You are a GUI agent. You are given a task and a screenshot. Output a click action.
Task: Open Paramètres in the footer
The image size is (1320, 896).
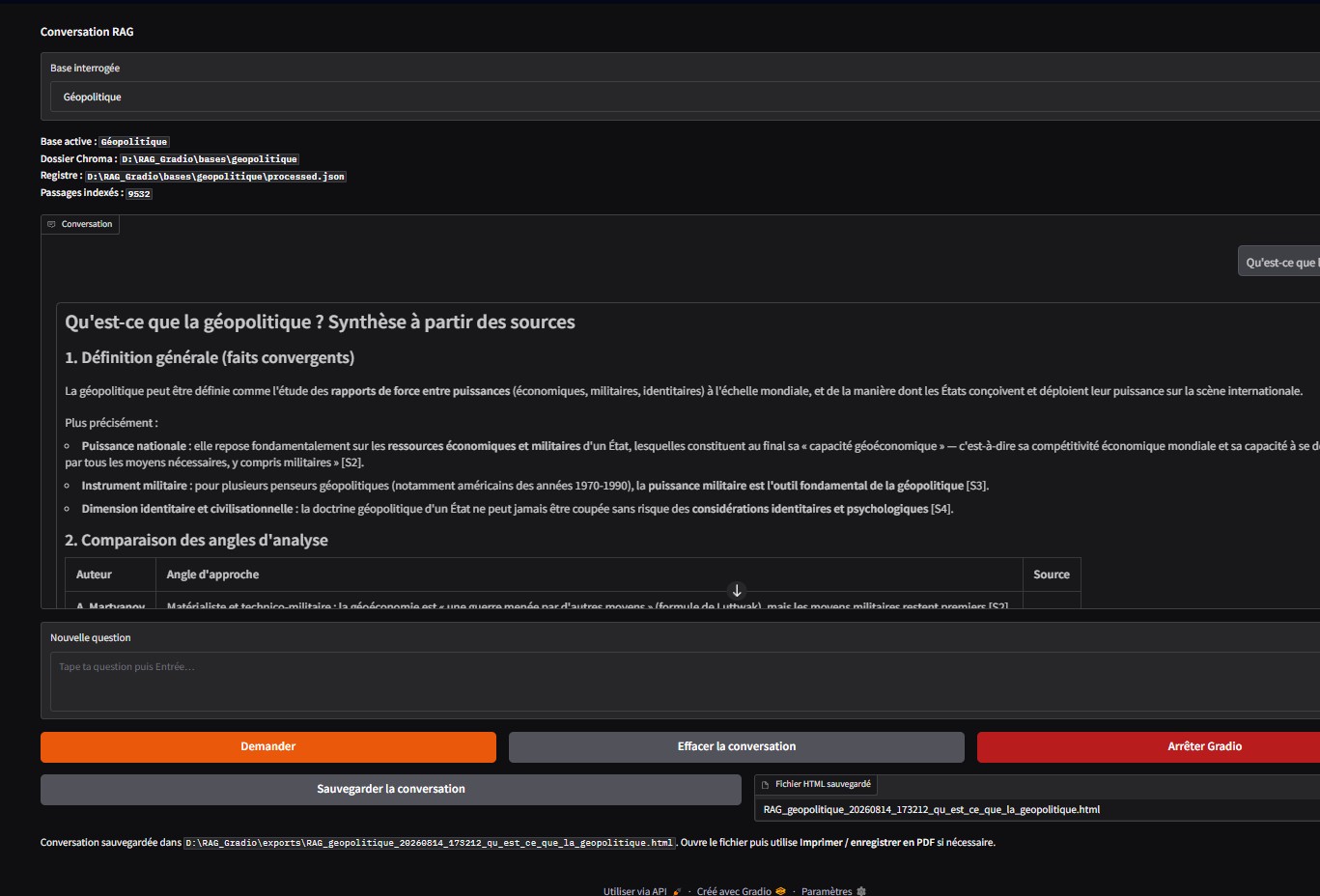tap(827, 891)
